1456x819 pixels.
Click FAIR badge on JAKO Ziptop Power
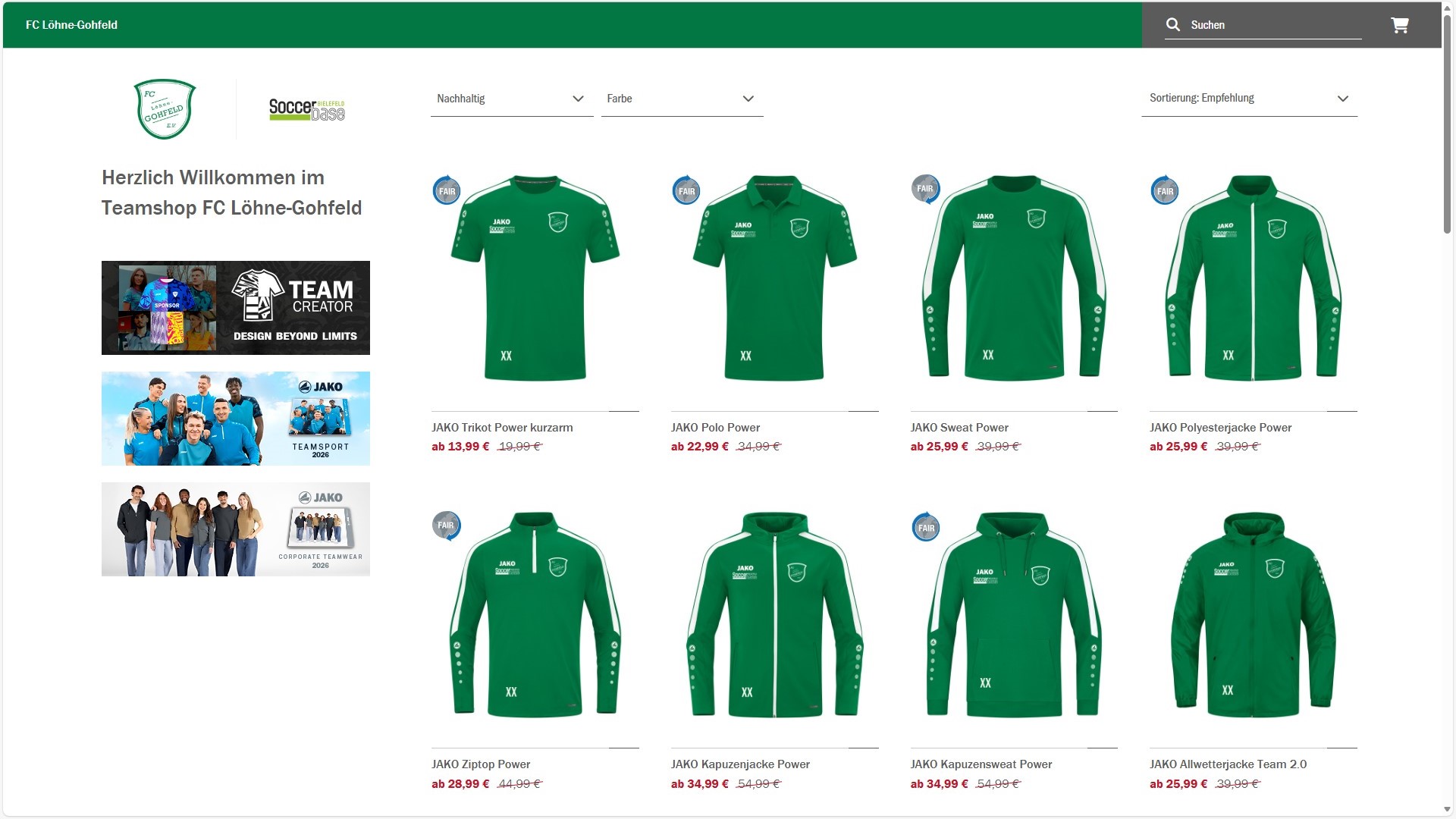(447, 525)
